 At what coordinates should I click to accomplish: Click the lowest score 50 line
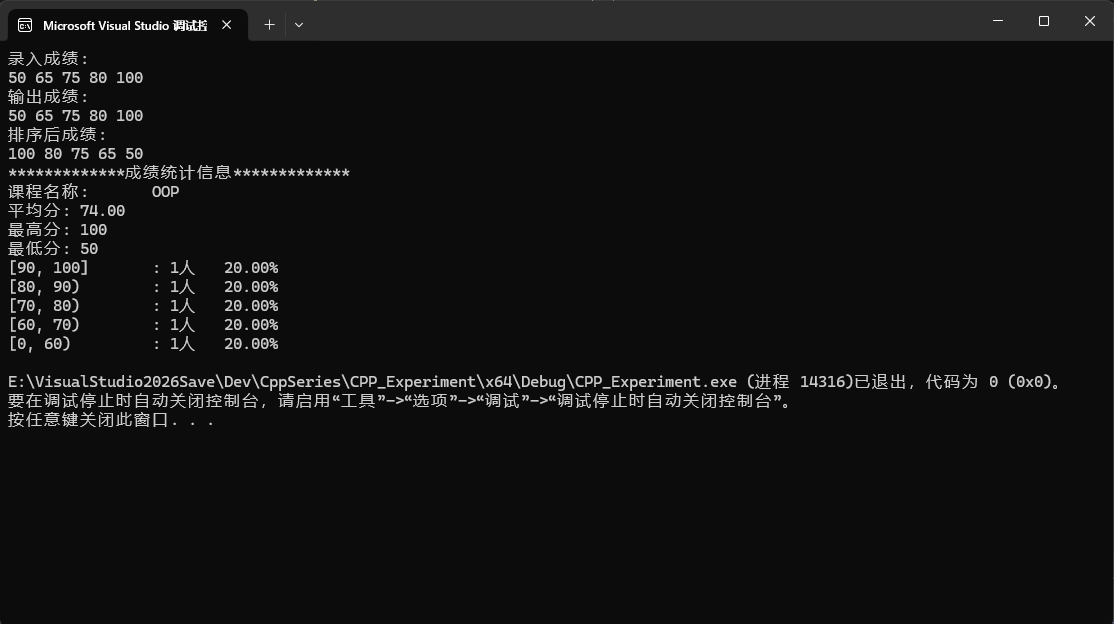pos(53,249)
